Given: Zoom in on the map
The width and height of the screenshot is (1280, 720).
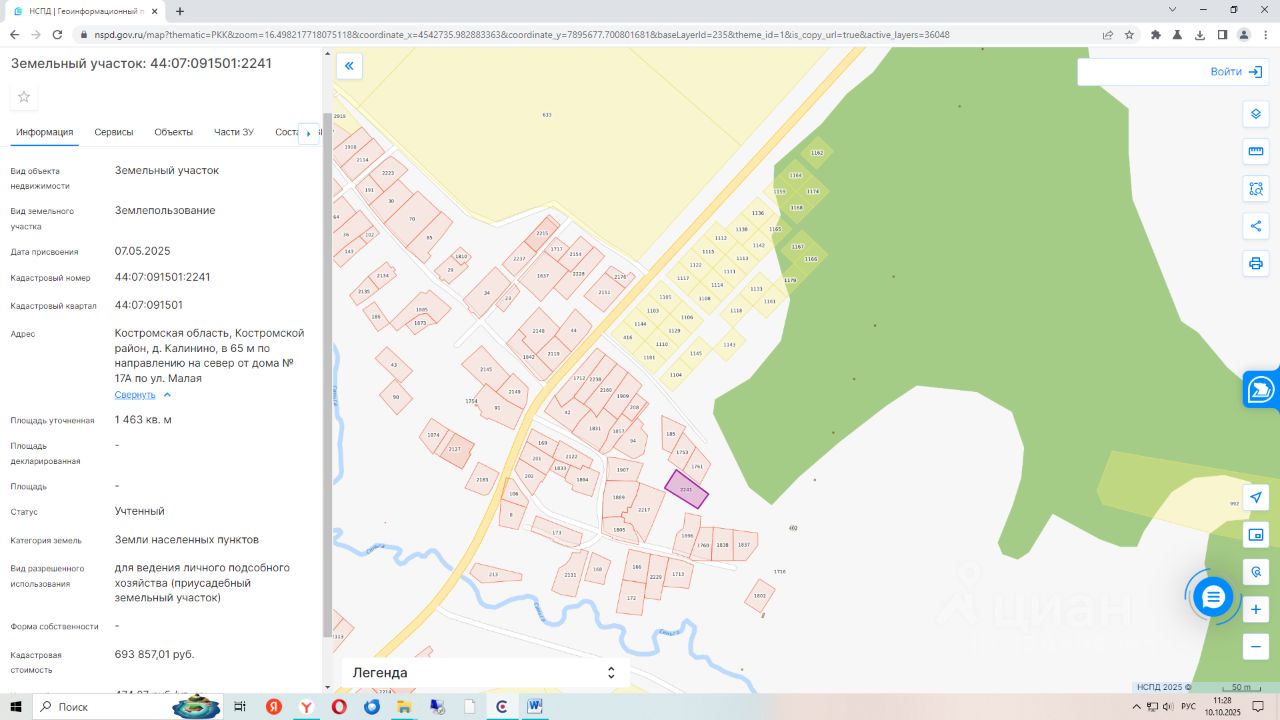Looking at the screenshot, I should [1256, 609].
